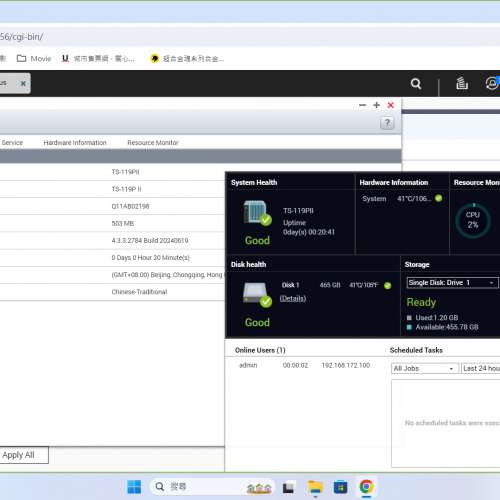Open the black taskbar app icon

288,488
